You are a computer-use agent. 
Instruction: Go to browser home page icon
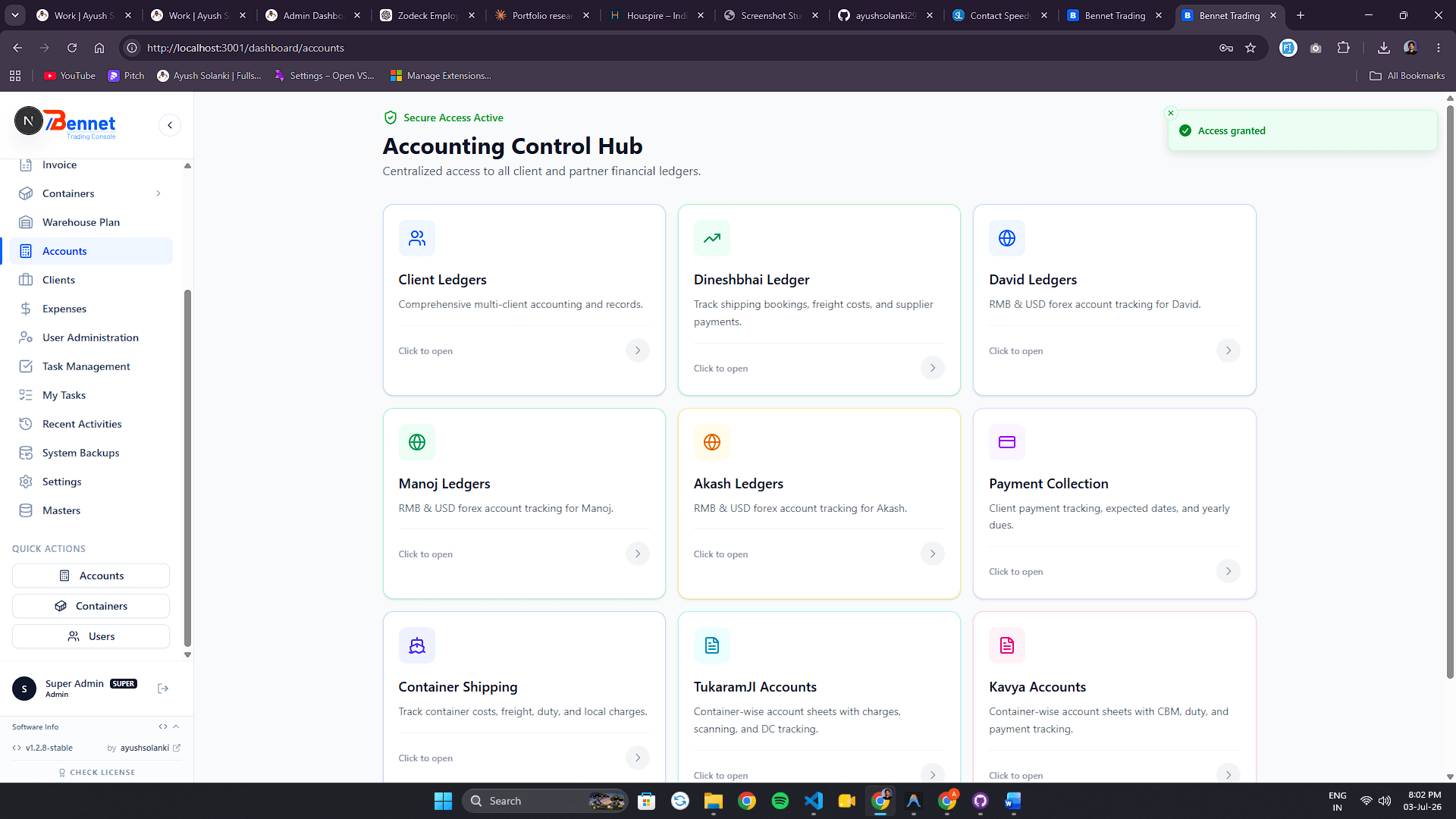click(99, 48)
